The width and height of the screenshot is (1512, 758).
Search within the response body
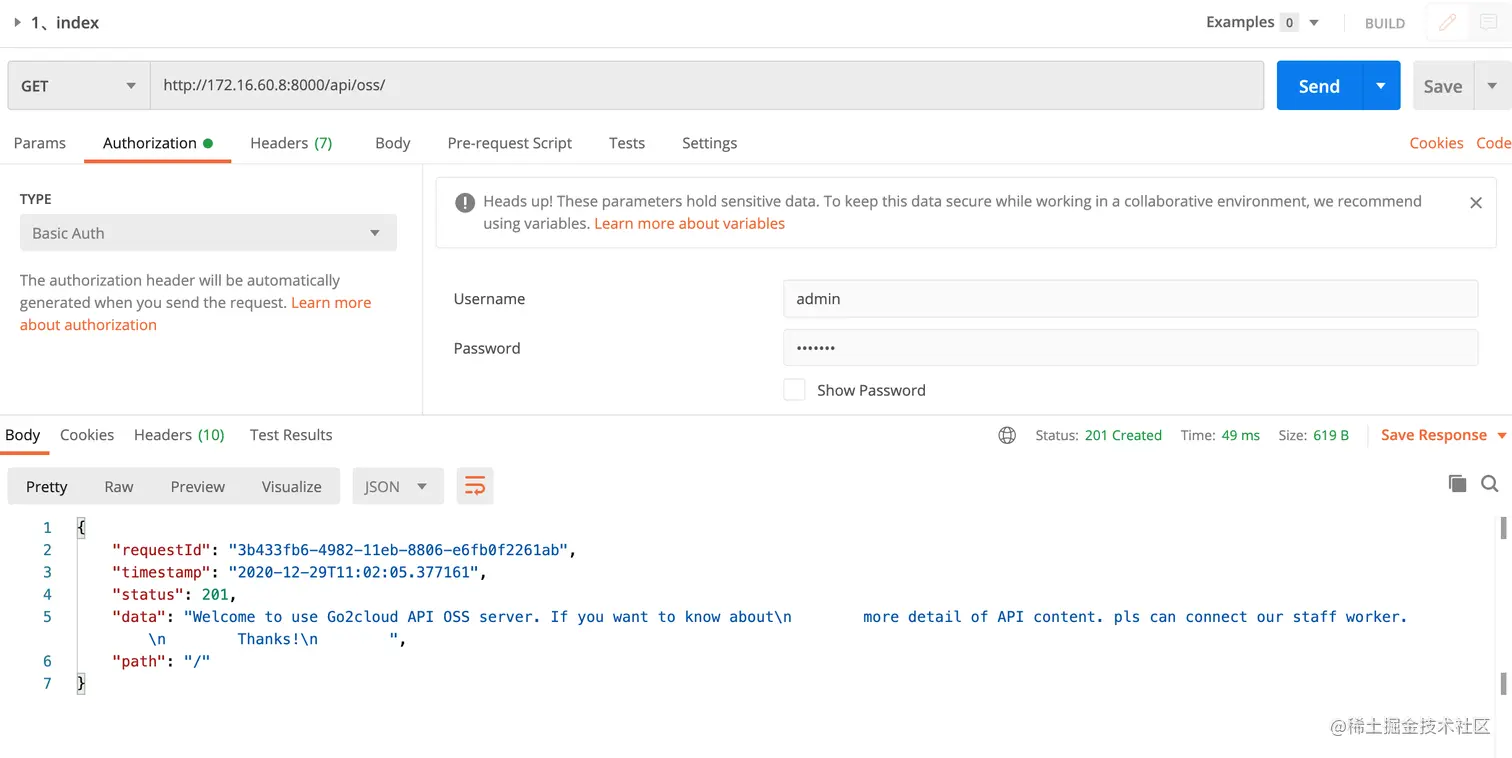(x=1490, y=484)
